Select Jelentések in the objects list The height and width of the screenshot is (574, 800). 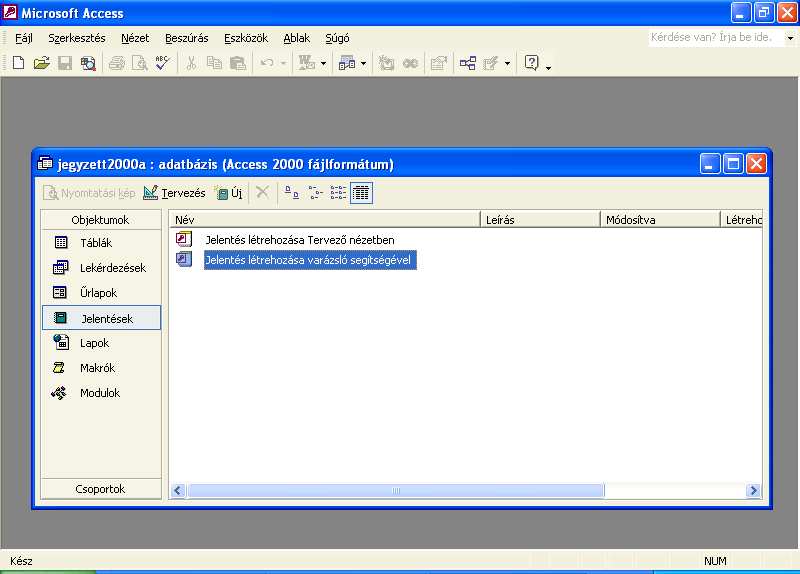[x=102, y=318]
